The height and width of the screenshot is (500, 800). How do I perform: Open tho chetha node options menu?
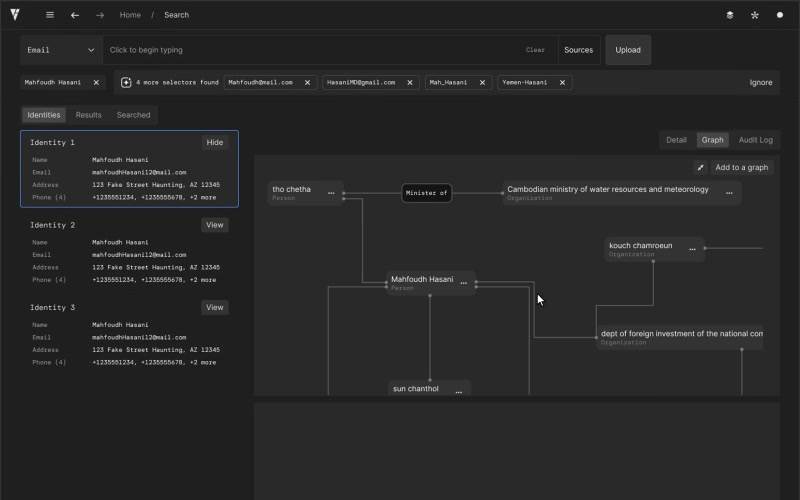coord(331,193)
